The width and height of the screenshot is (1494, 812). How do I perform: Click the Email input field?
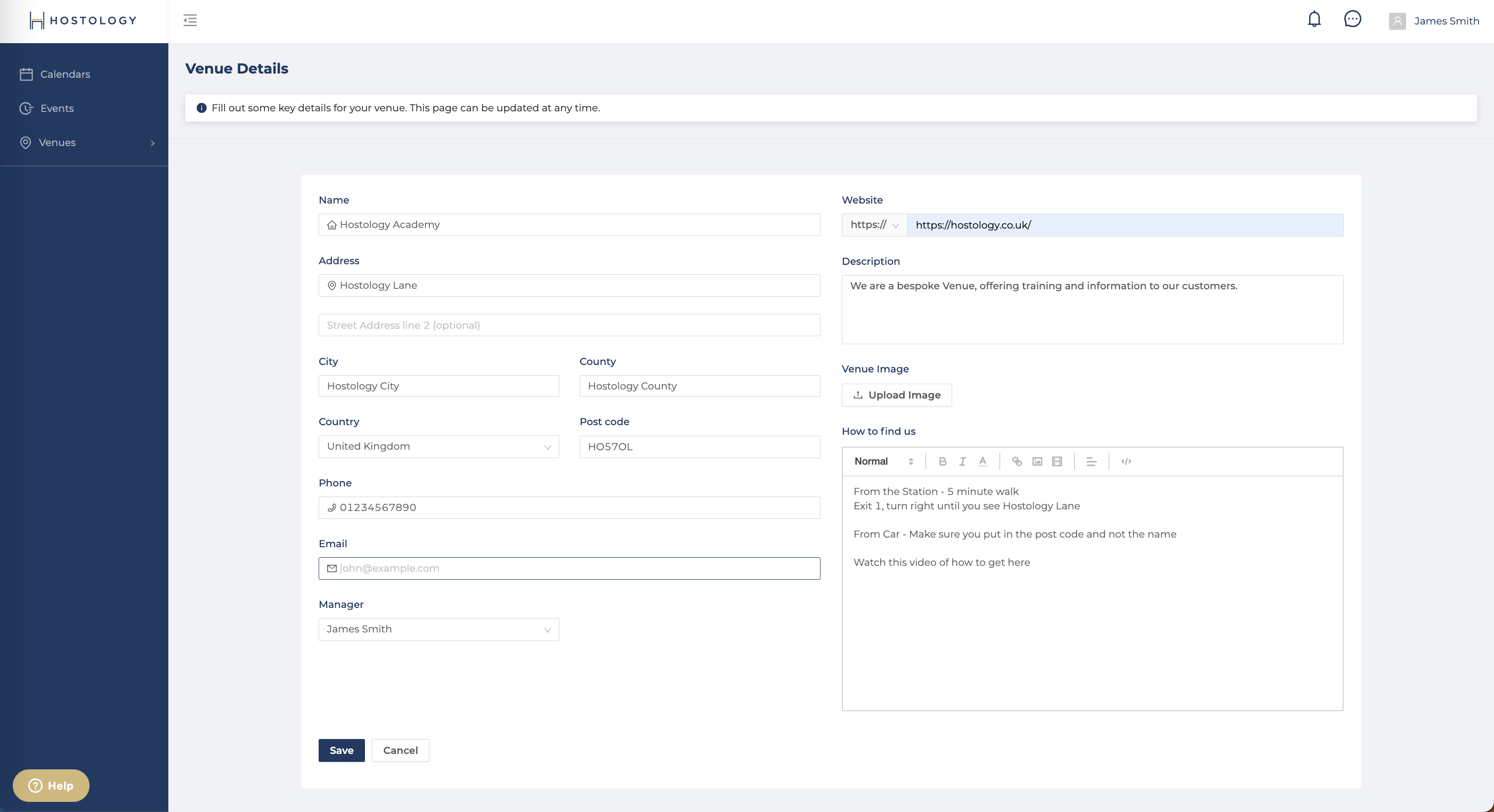pyautogui.click(x=569, y=569)
